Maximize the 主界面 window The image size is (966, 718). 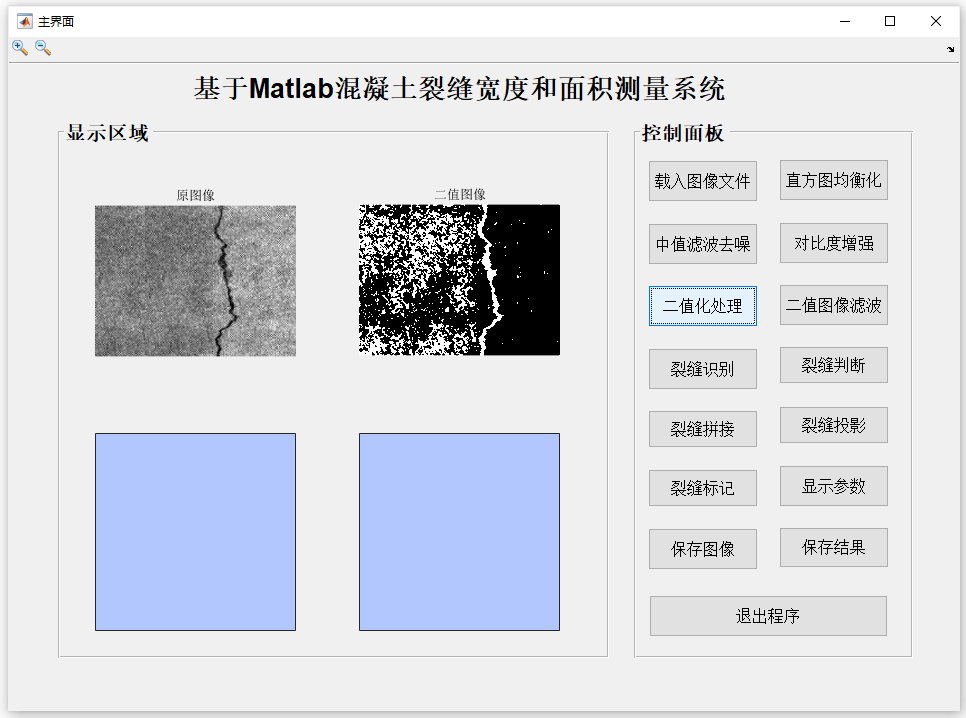click(x=890, y=22)
